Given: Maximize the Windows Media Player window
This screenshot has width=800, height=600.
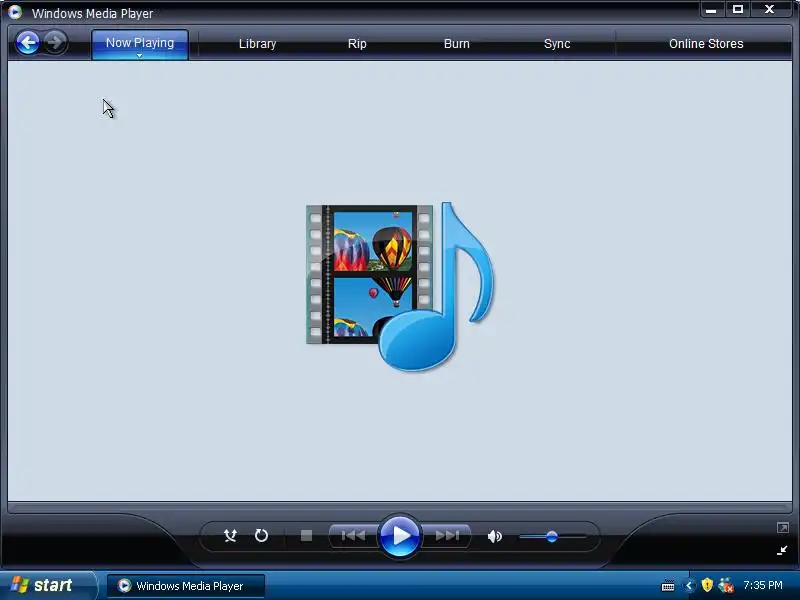Looking at the screenshot, I should tap(738, 9).
